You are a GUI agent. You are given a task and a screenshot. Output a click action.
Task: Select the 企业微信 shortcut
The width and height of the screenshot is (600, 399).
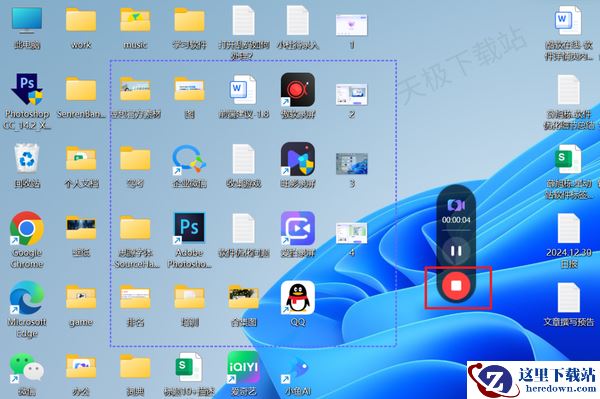click(x=189, y=159)
